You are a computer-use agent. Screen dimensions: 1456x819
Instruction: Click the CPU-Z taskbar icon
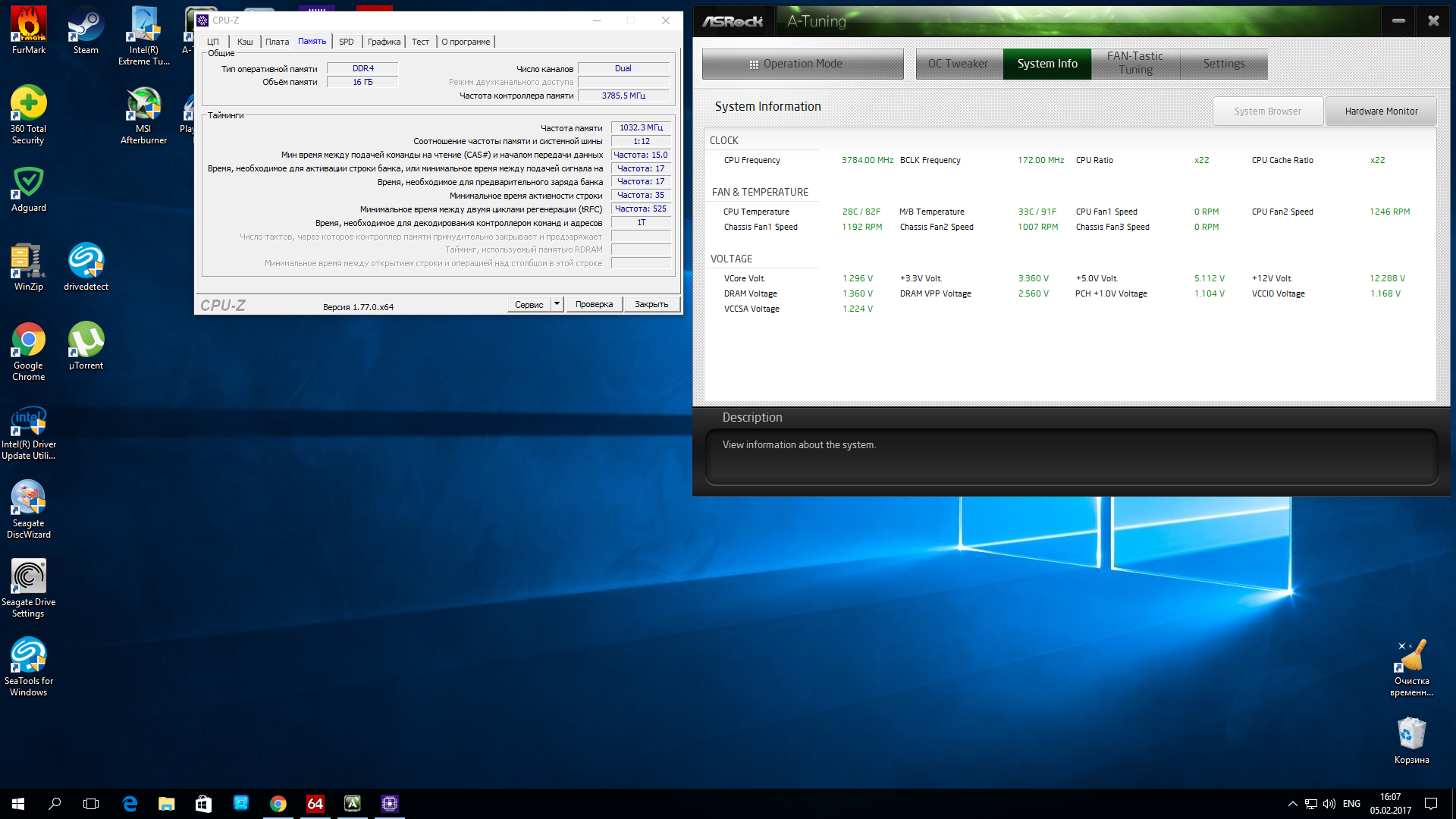click(390, 804)
